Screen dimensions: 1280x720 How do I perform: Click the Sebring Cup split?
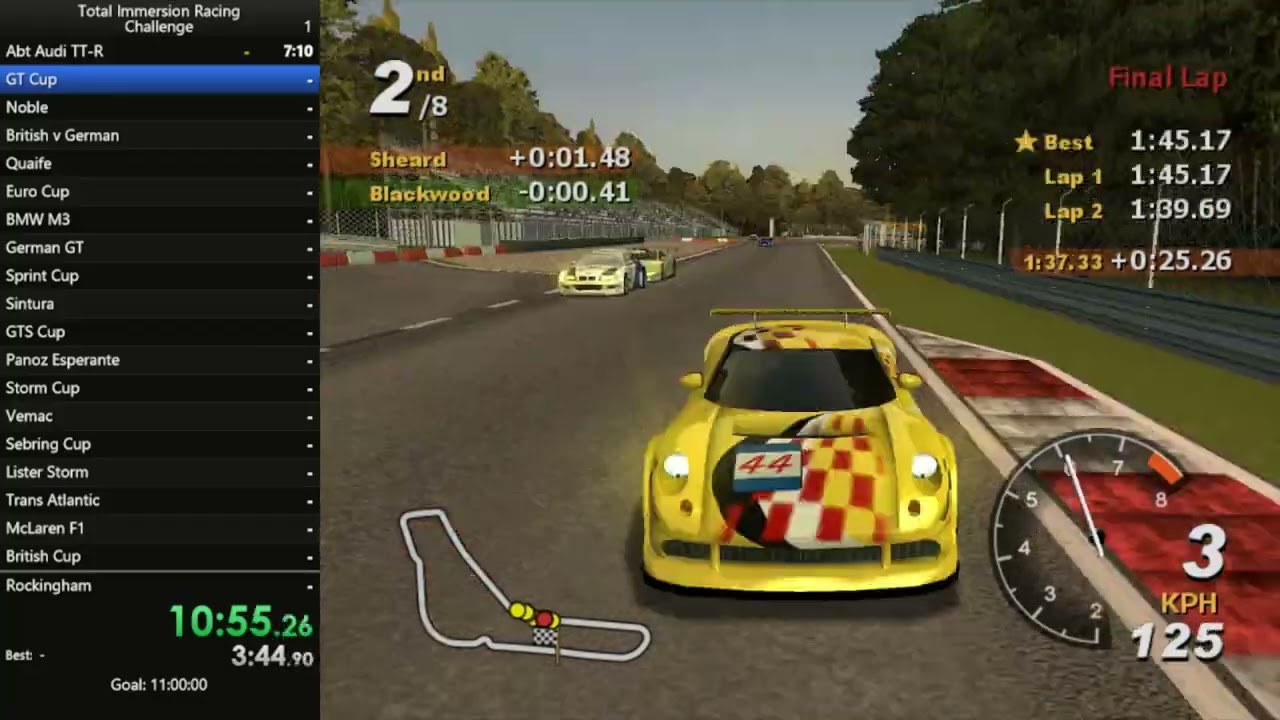coord(160,443)
